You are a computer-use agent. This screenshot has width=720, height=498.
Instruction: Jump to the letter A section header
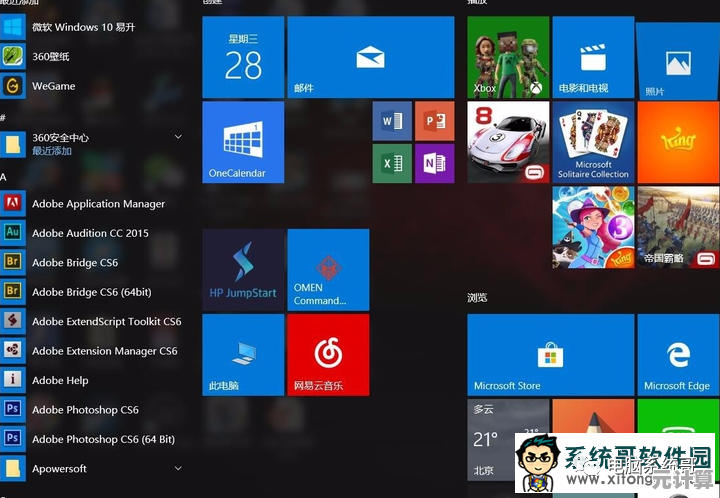(4, 177)
